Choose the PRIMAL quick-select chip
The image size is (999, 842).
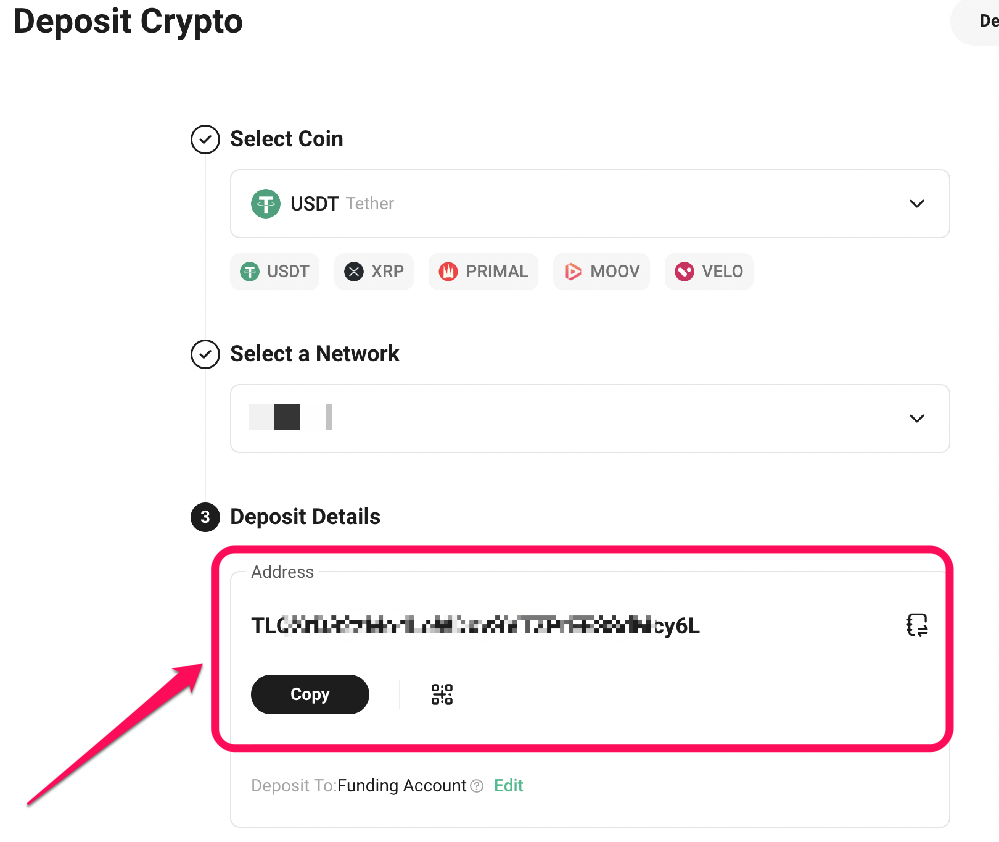coord(484,271)
